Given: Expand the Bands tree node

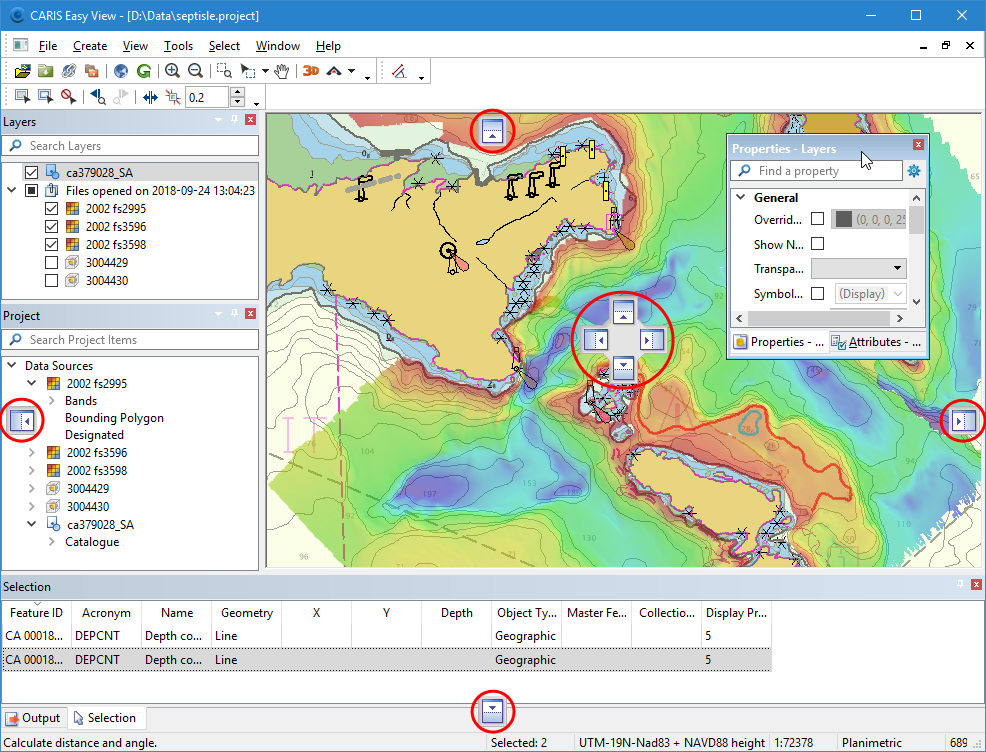Looking at the screenshot, I should (x=51, y=401).
